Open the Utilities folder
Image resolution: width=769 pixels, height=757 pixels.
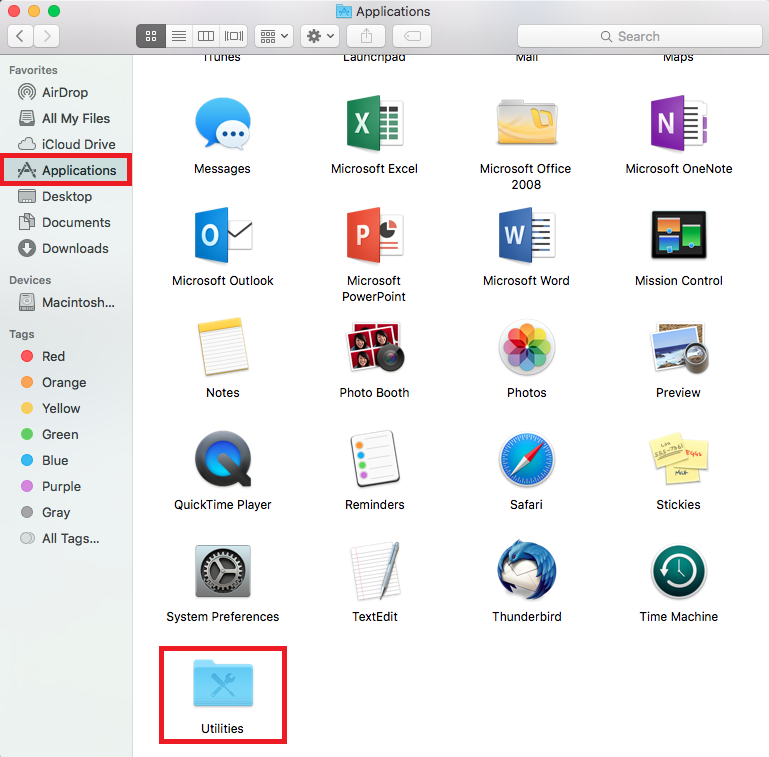coord(223,683)
